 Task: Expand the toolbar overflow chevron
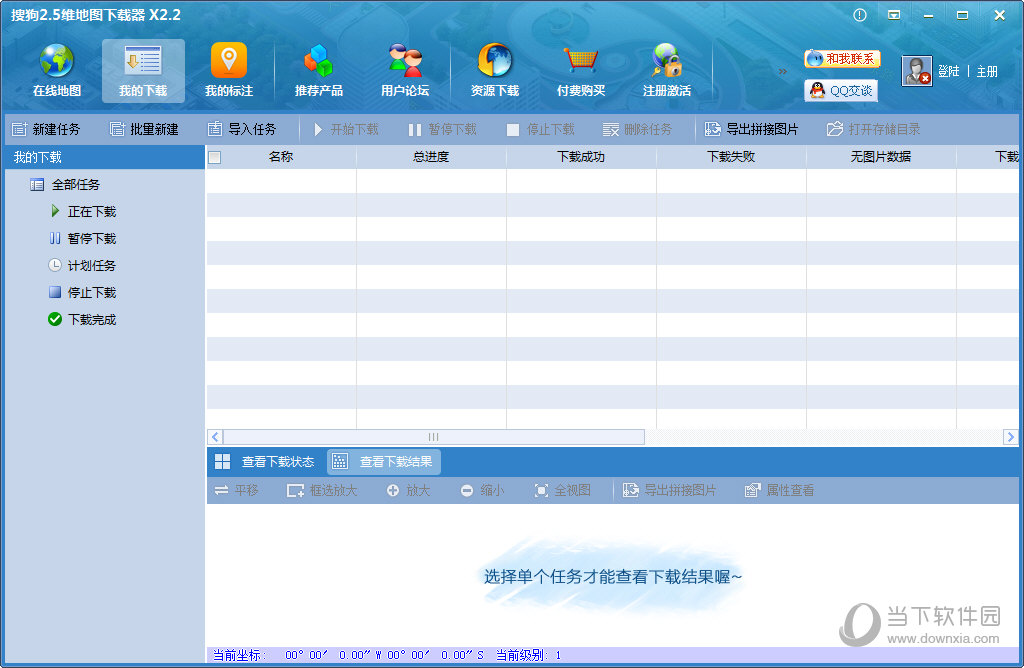coord(782,71)
